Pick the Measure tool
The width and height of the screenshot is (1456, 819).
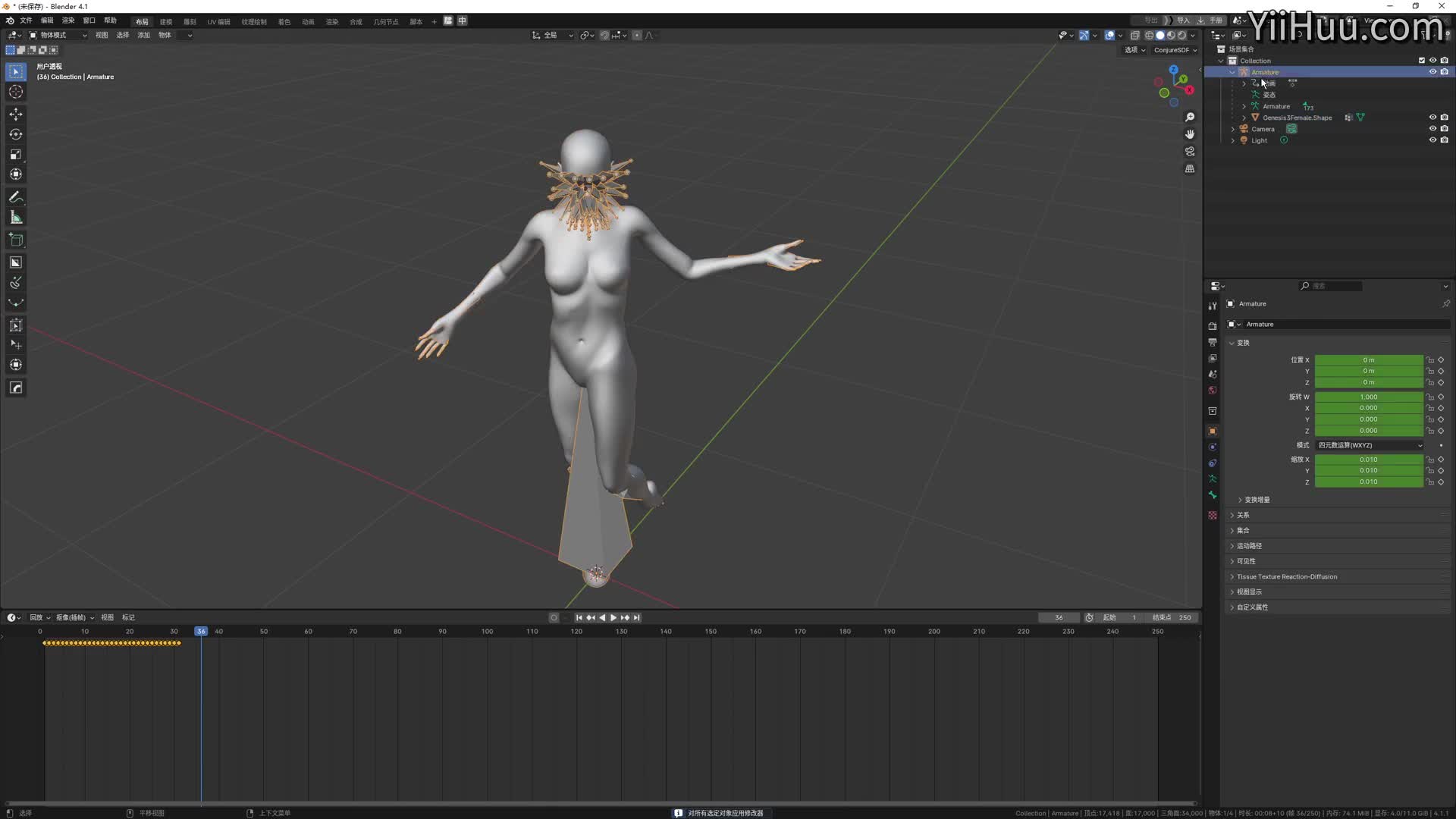[15, 217]
